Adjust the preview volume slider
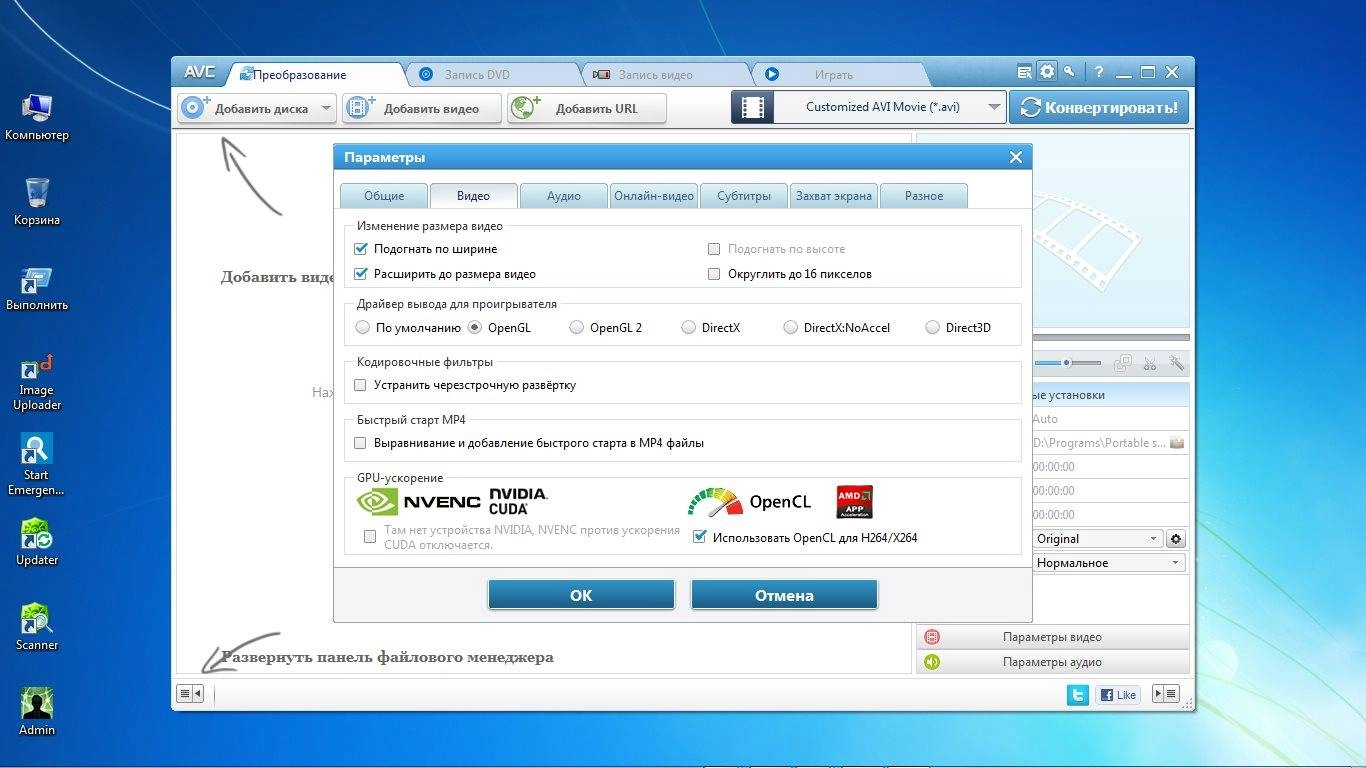This screenshot has height=768, width=1366. point(1067,363)
